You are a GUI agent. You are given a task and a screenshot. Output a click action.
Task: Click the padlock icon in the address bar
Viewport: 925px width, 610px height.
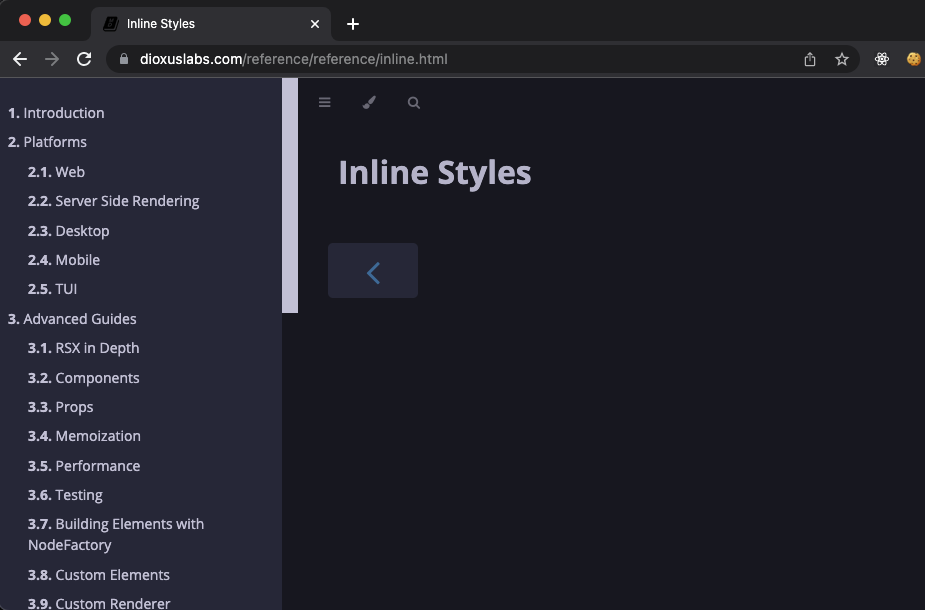[x=122, y=59]
